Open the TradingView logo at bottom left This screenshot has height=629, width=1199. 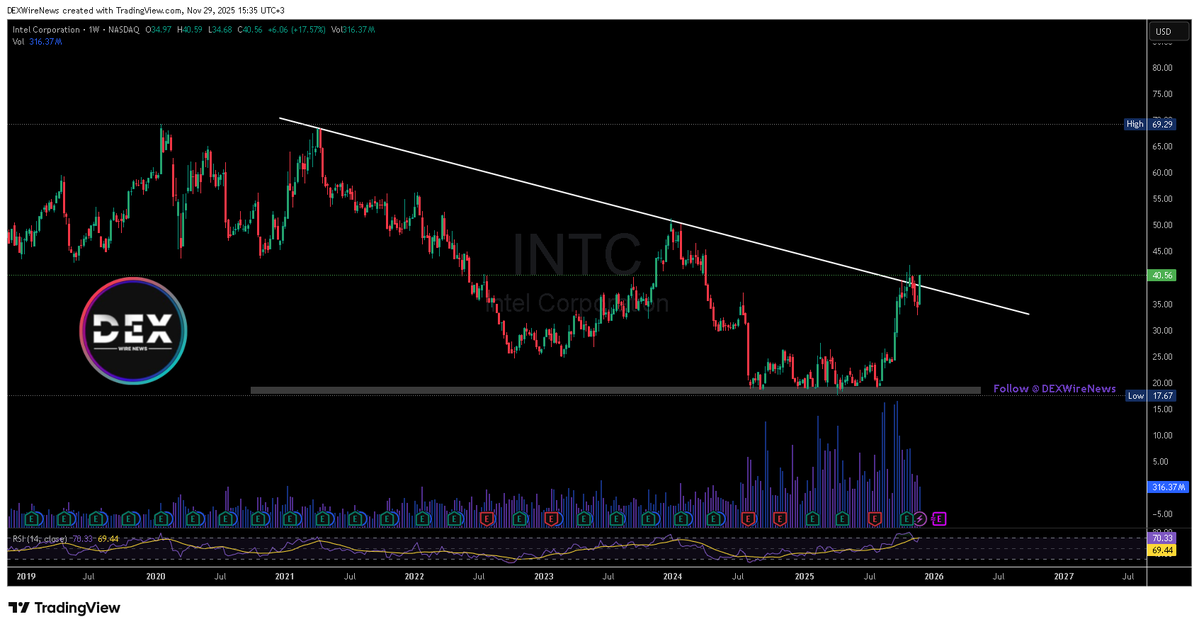coord(63,608)
